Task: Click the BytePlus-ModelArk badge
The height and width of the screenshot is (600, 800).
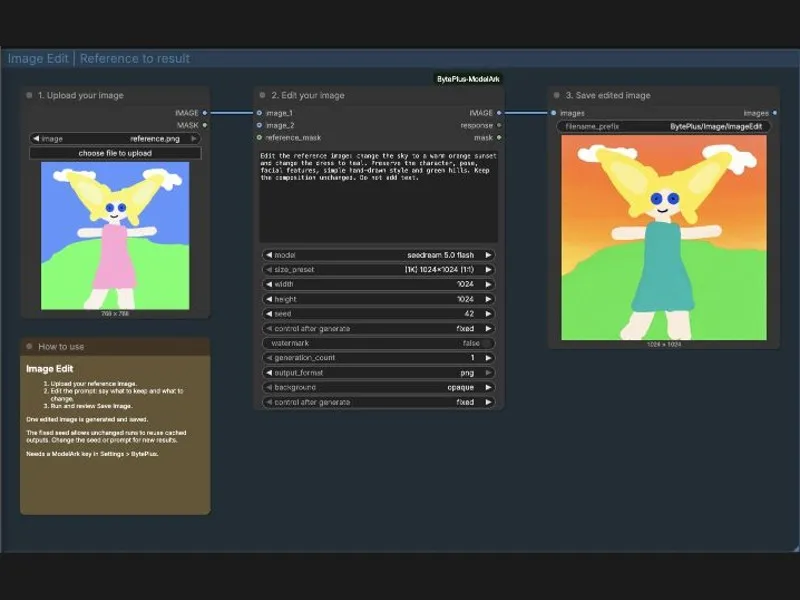Action: pos(468,79)
